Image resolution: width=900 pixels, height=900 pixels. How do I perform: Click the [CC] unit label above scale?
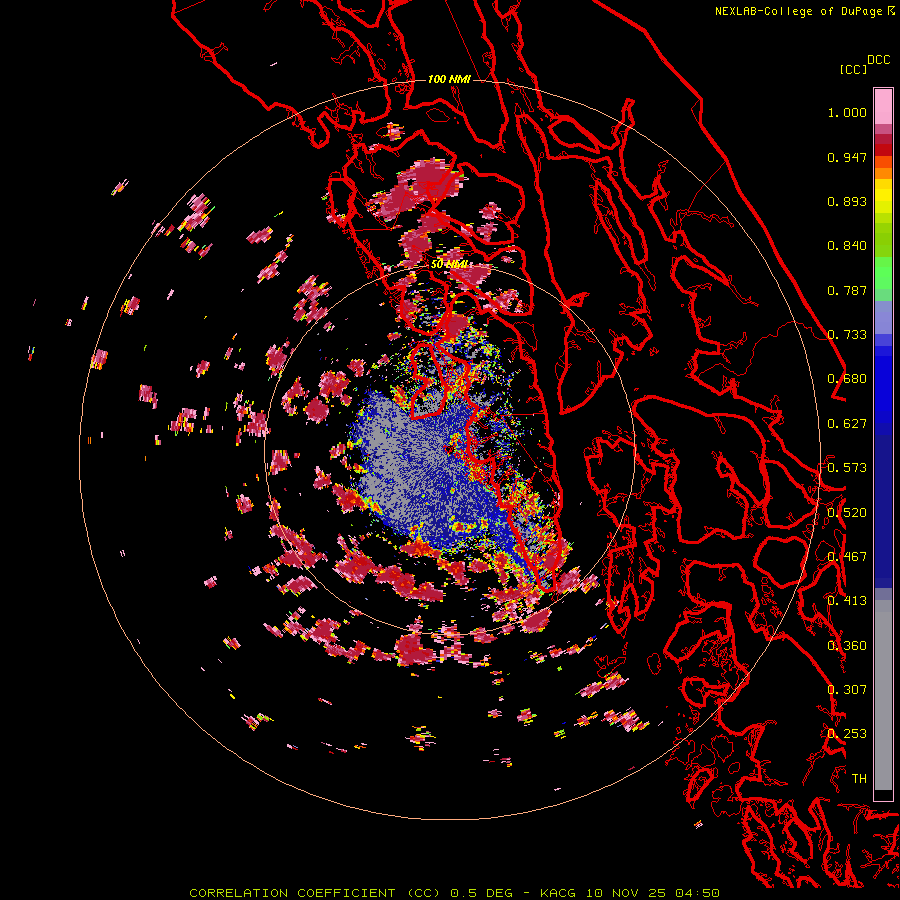pyautogui.click(x=853, y=69)
